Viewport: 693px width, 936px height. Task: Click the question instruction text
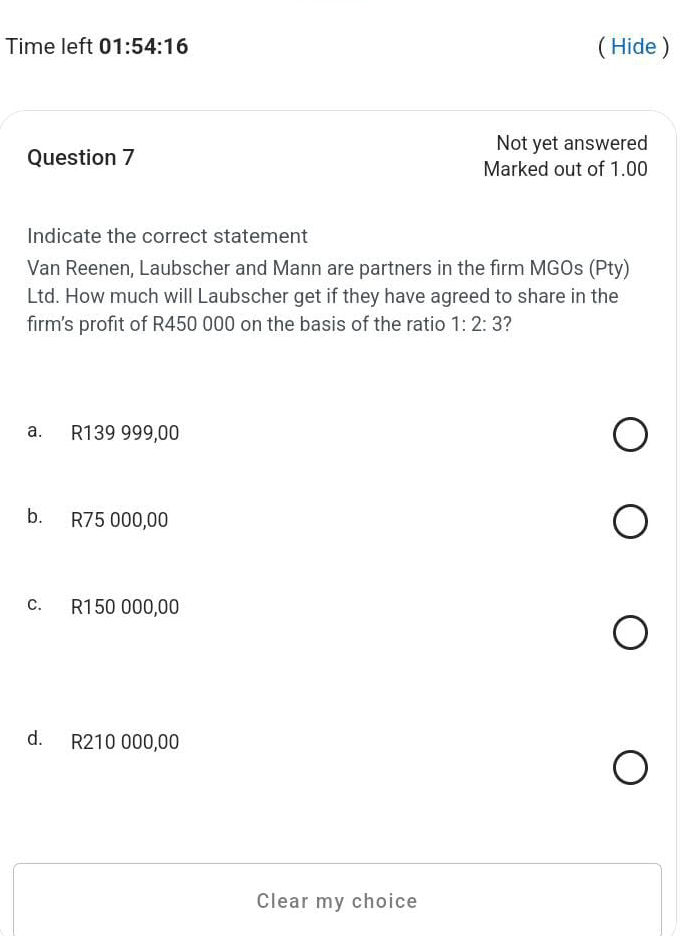[167, 236]
